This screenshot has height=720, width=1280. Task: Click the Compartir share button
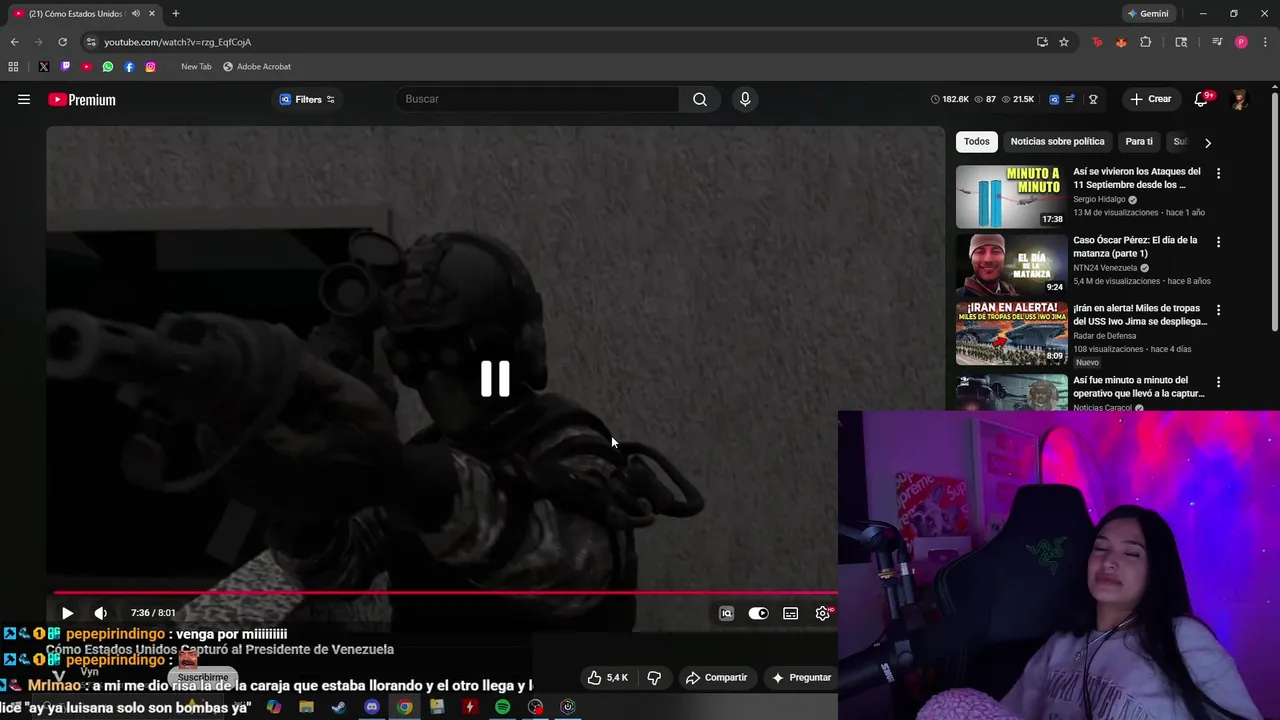coord(716,677)
